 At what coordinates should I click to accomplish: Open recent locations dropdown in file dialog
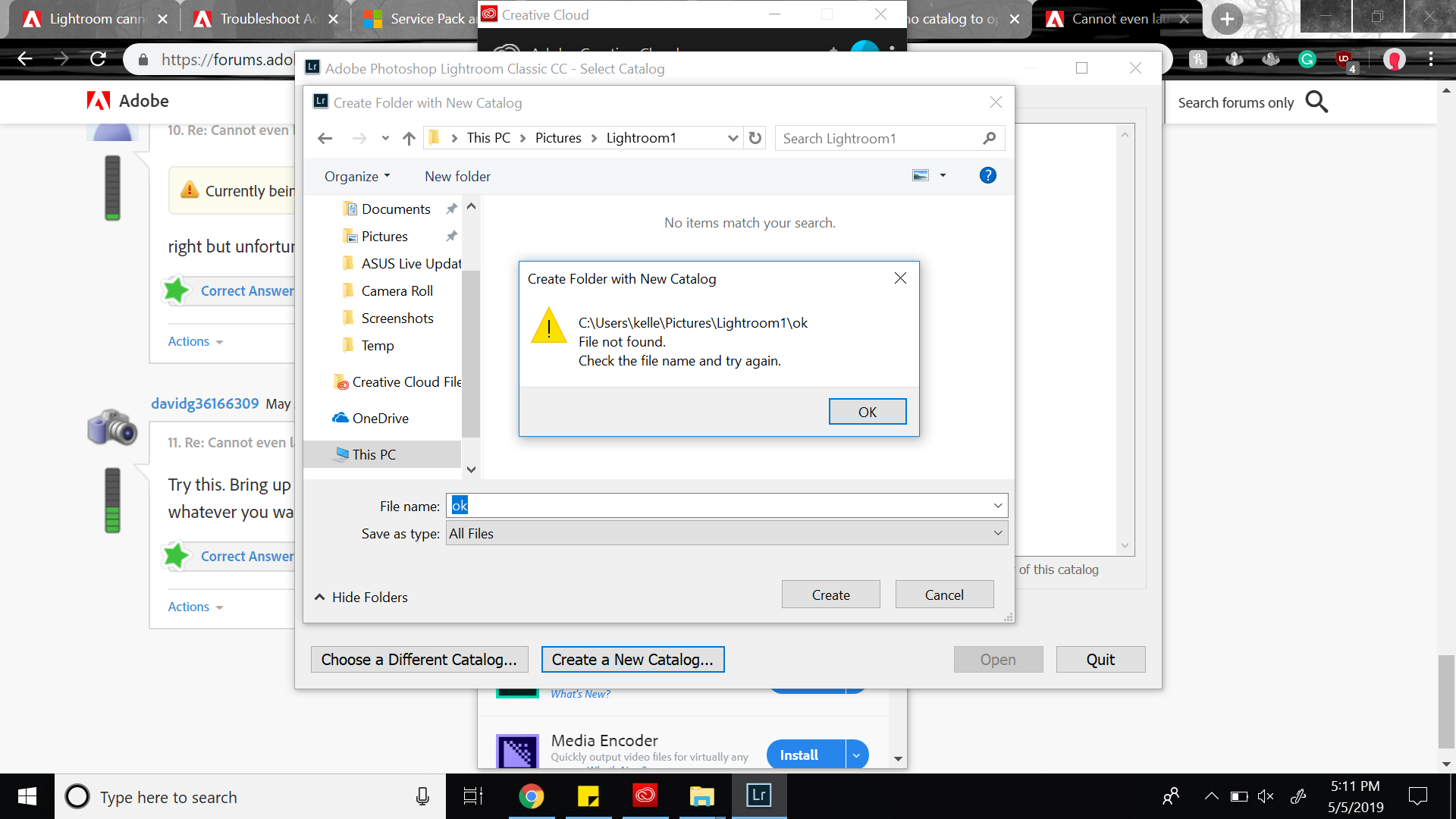coord(385,138)
